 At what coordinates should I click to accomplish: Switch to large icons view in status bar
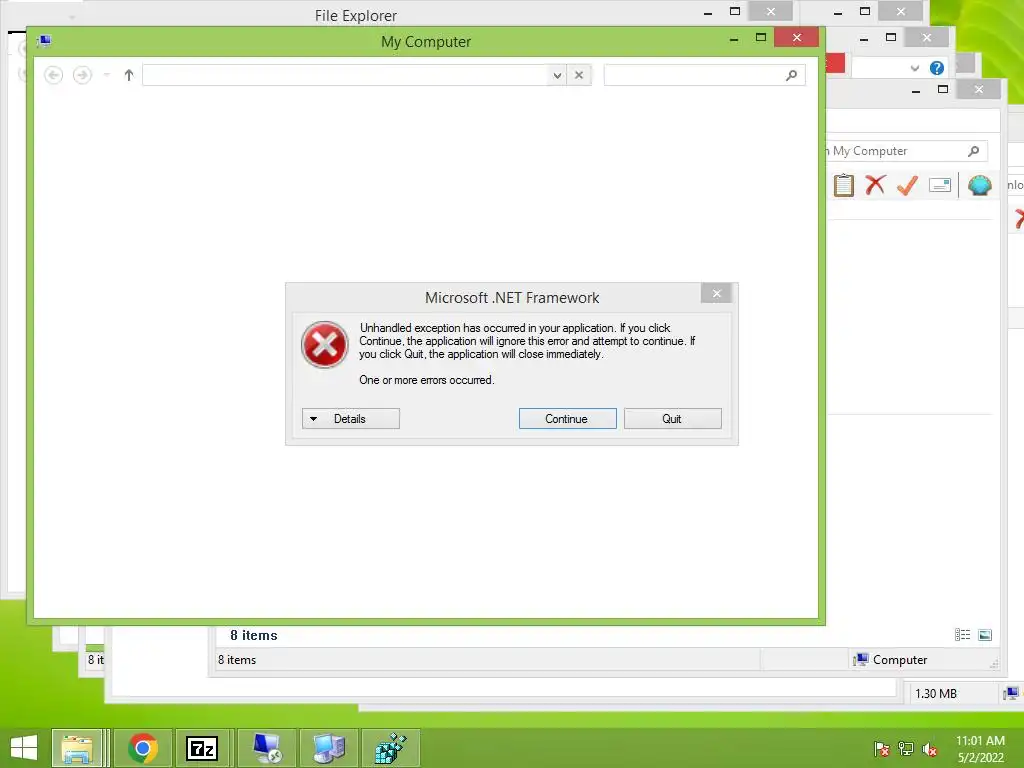click(x=985, y=635)
